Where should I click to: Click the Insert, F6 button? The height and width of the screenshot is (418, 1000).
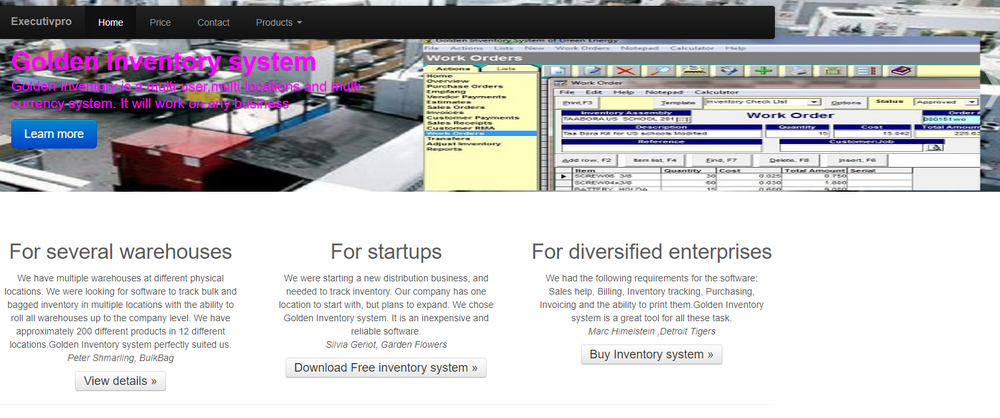point(858,160)
